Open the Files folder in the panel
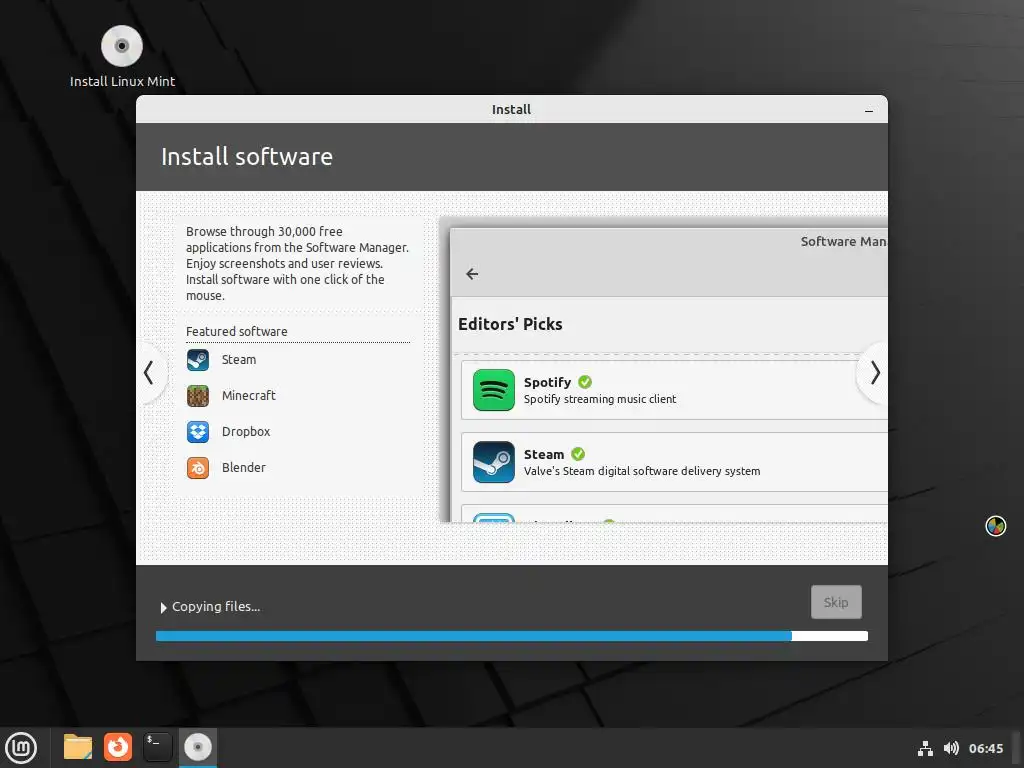This screenshot has width=1024, height=768. 78,747
